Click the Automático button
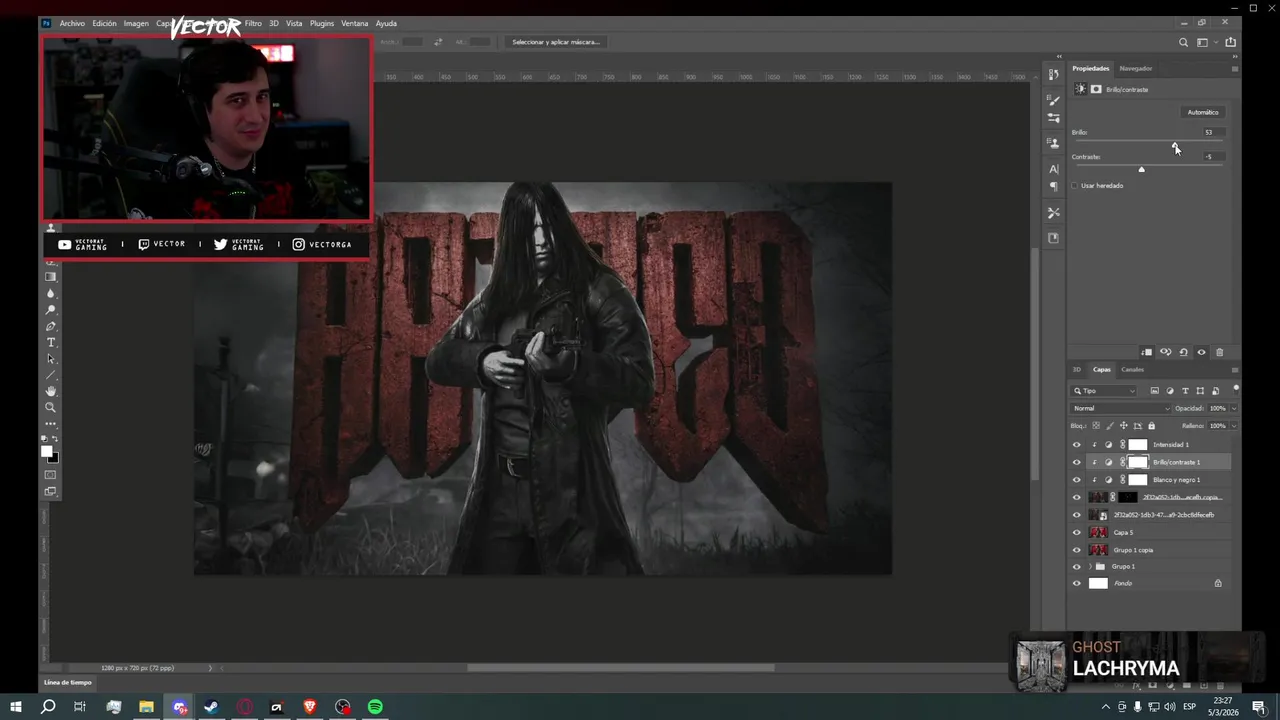 pyautogui.click(x=1203, y=112)
